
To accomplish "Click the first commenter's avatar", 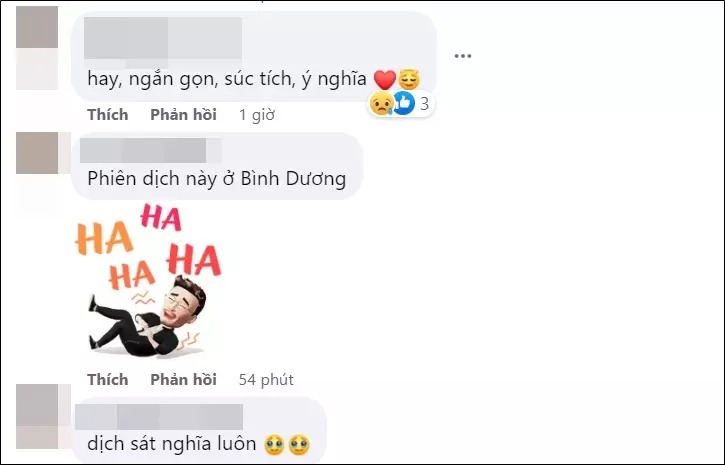I will click(x=37, y=48).
